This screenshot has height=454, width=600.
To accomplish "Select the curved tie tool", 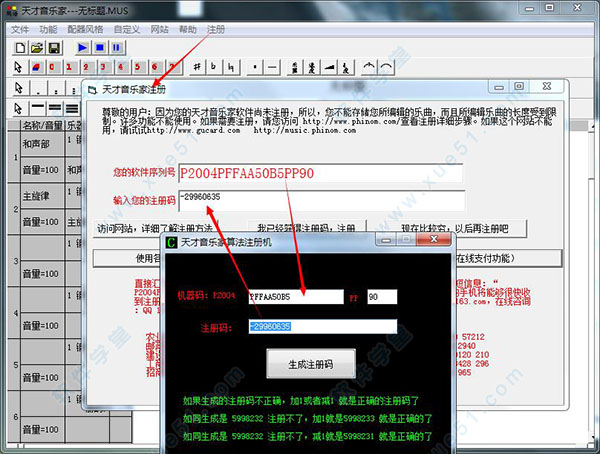I will 386,67.
